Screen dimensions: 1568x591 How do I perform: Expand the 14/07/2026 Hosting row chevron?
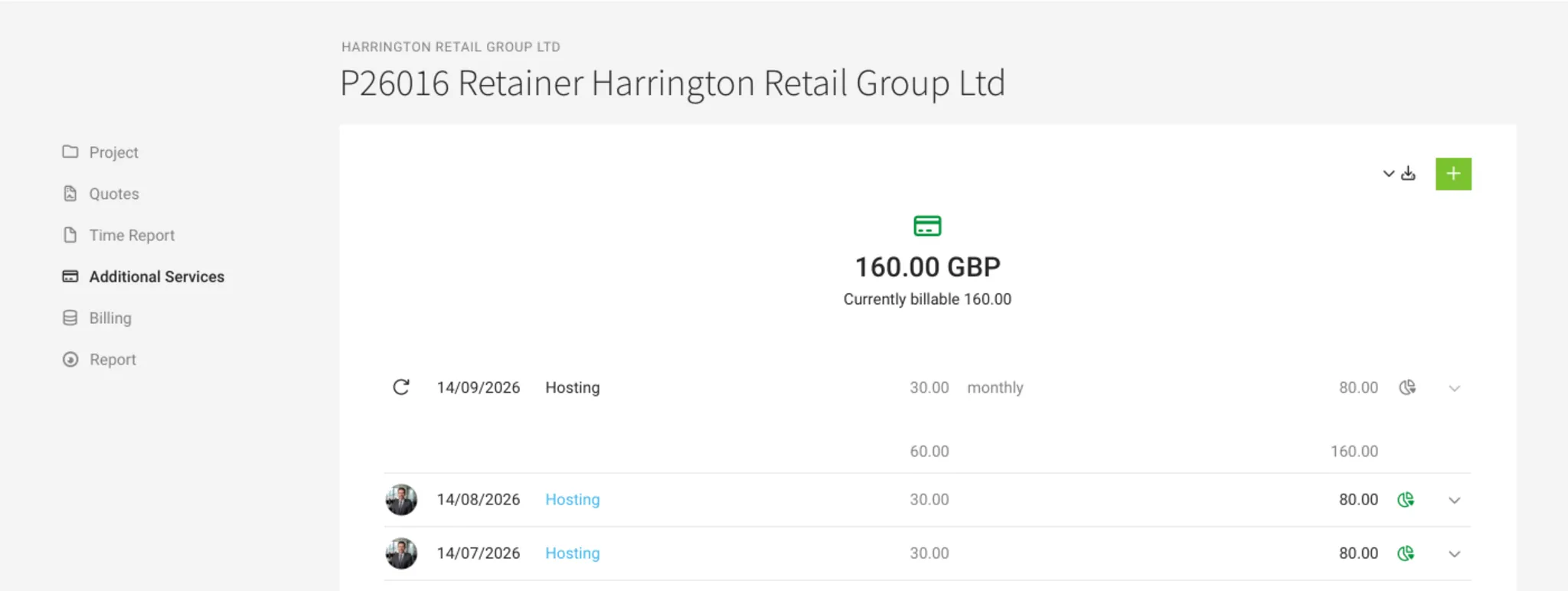1455,553
